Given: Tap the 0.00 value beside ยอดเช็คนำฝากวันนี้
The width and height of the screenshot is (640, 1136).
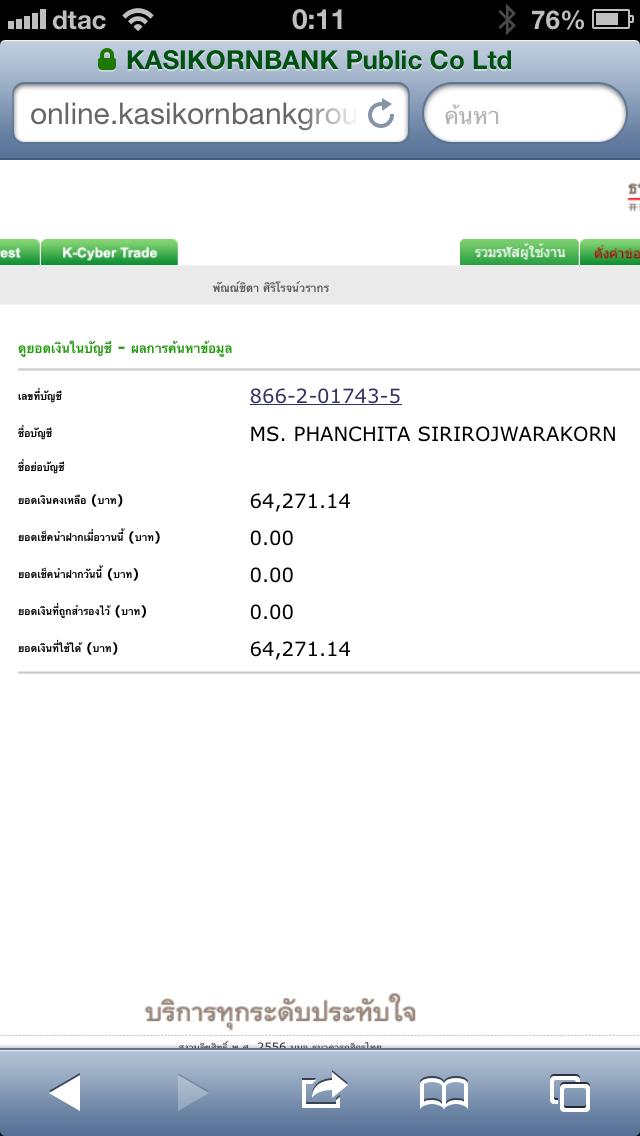Looking at the screenshot, I should [272, 575].
